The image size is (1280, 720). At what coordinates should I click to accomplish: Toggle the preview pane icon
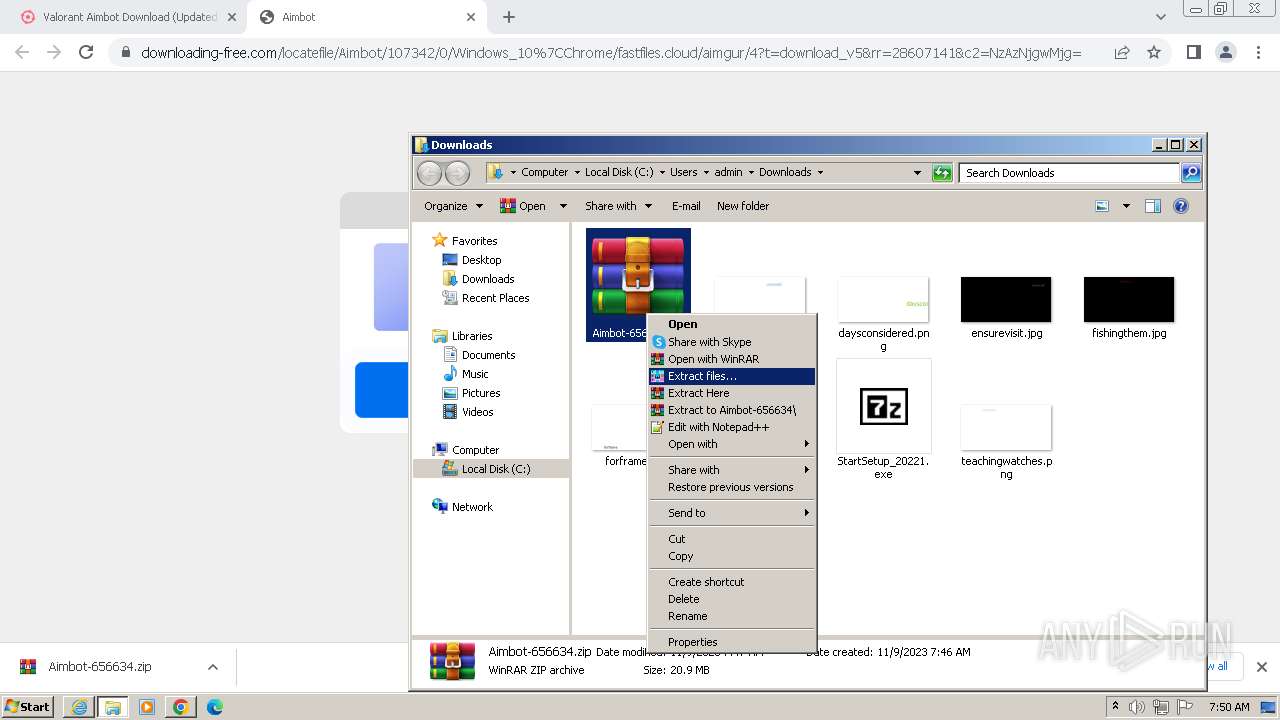click(1153, 206)
